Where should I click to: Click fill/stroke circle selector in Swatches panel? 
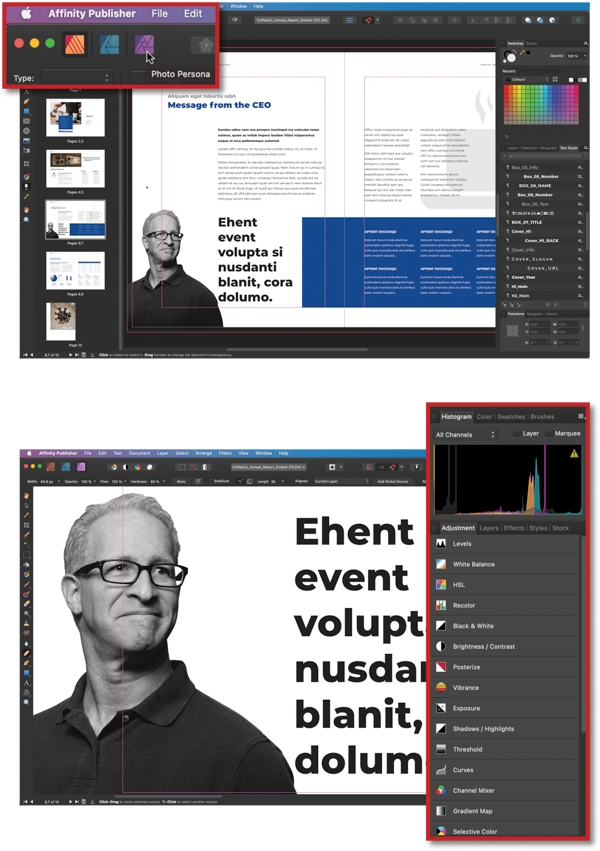pyautogui.click(x=510, y=55)
